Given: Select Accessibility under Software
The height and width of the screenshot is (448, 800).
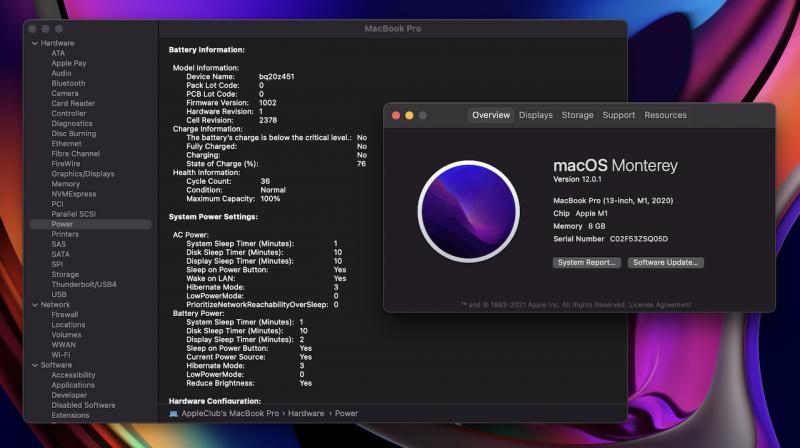Looking at the screenshot, I should (x=73, y=375).
